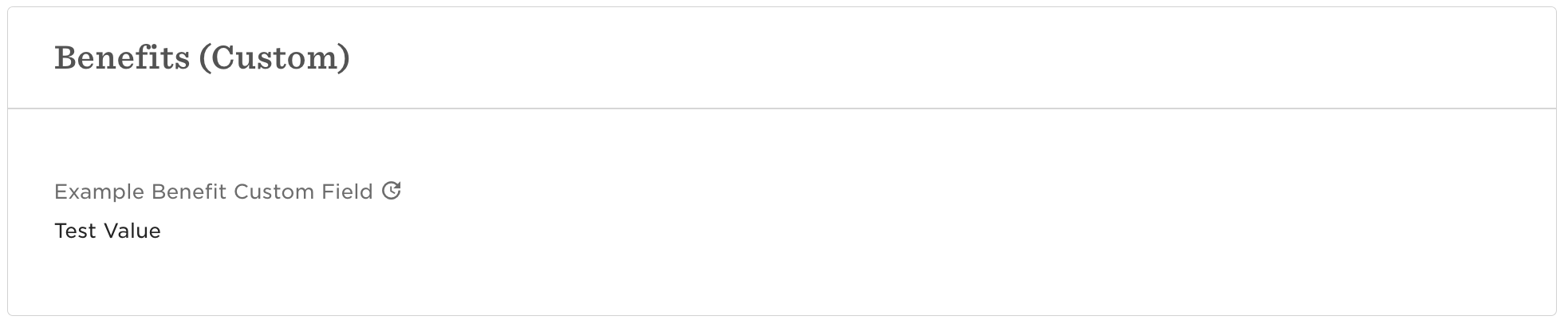Click the word Test in the field value

75,231
